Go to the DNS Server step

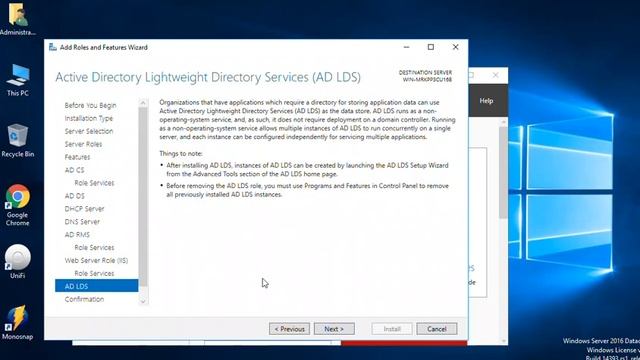click(x=82, y=222)
